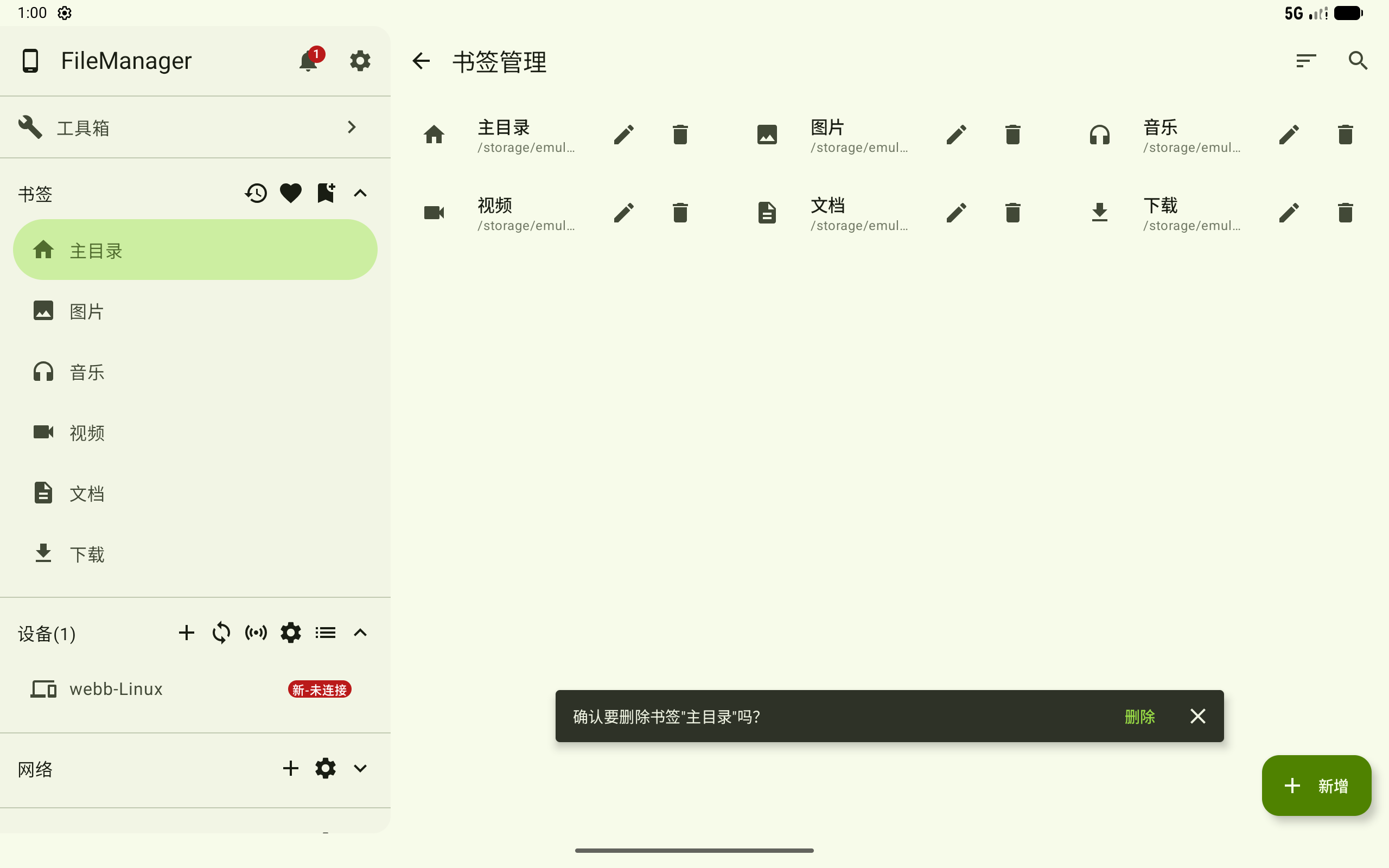
Task: Select 下载 in sidebar
Action: coord(195,554)
